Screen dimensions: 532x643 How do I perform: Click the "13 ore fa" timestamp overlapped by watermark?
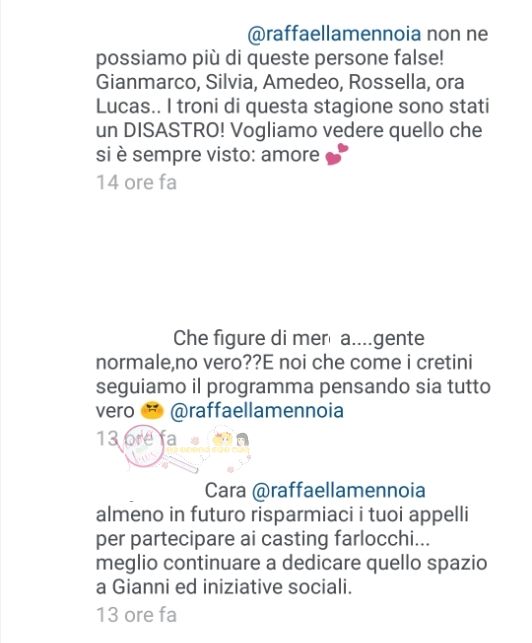pyautogui.click(x=136, y=439)
